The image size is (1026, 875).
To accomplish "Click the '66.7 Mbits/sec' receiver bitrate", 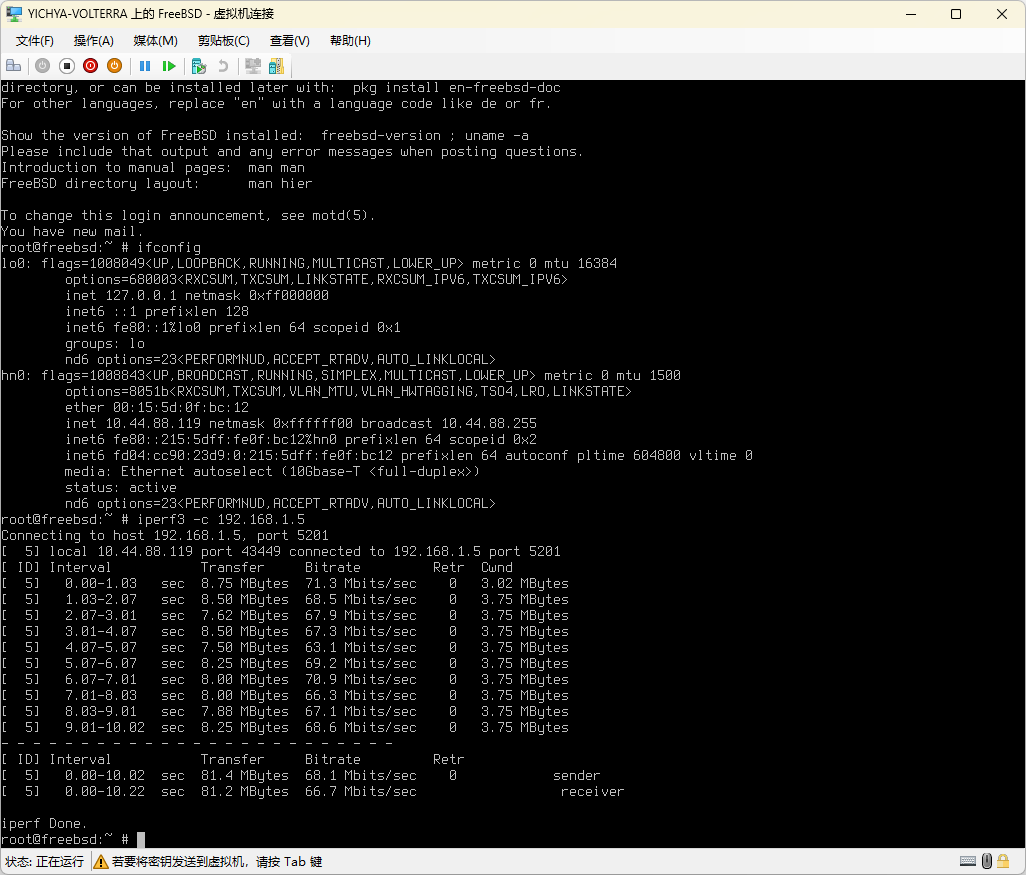I will pyautogui.click(x=361, y=791).
